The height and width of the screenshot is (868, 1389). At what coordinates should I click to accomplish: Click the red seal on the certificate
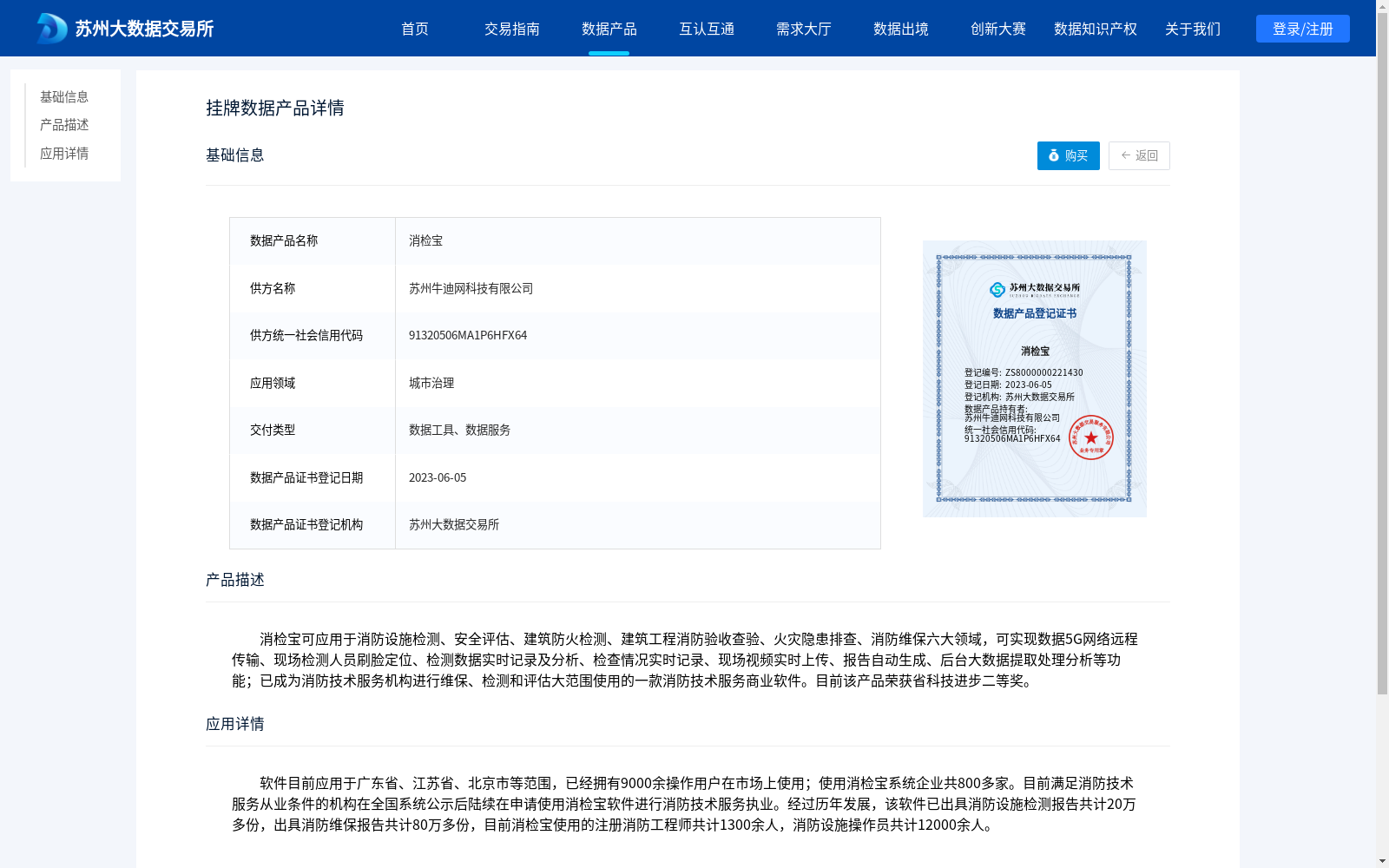click(x=1091, y=437)
